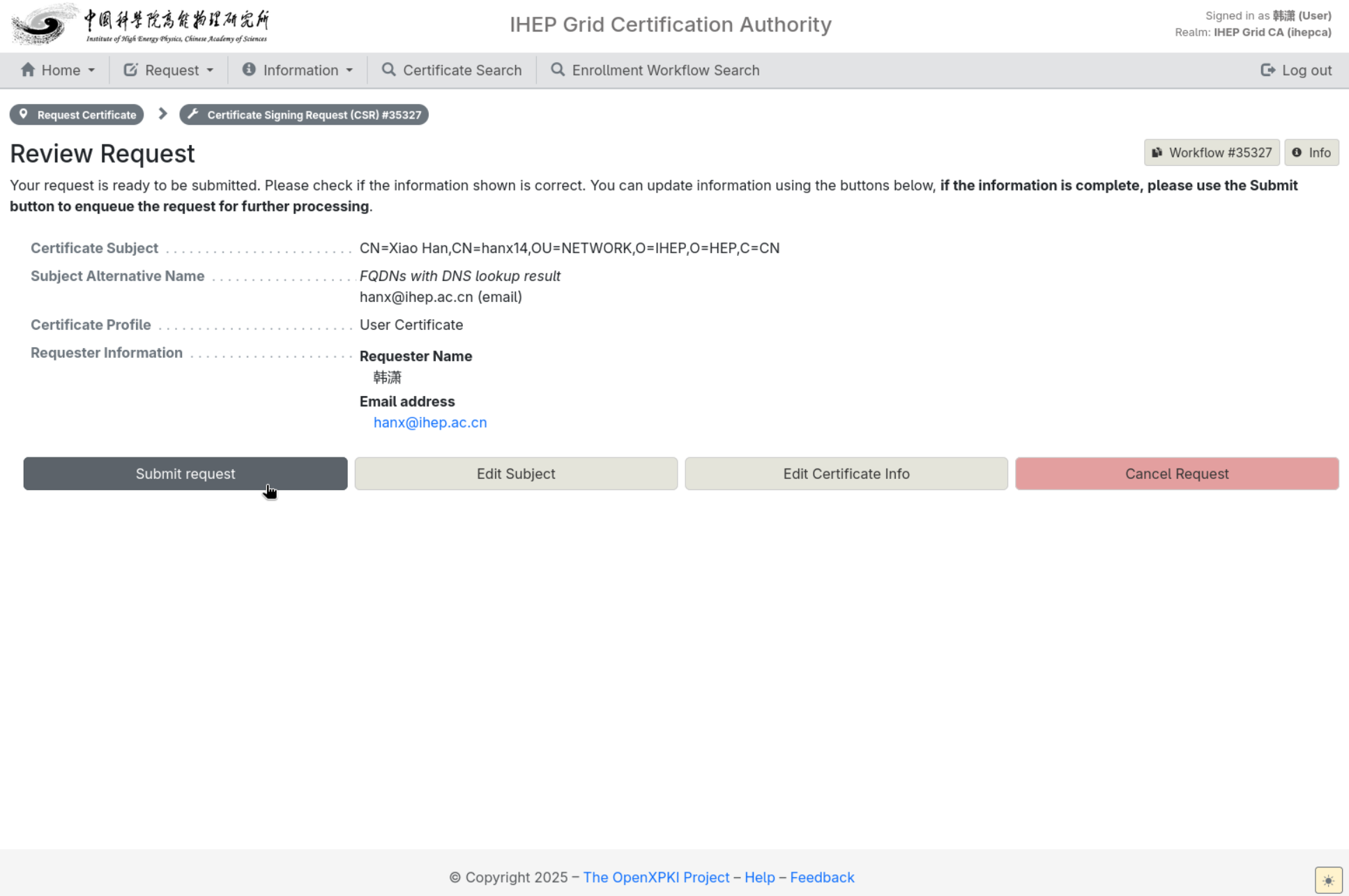This screenshot has width=1349, height=896.
Task: Open The OpenXPKI Project link
Action: pyautogui.click(x=656, y=877)
